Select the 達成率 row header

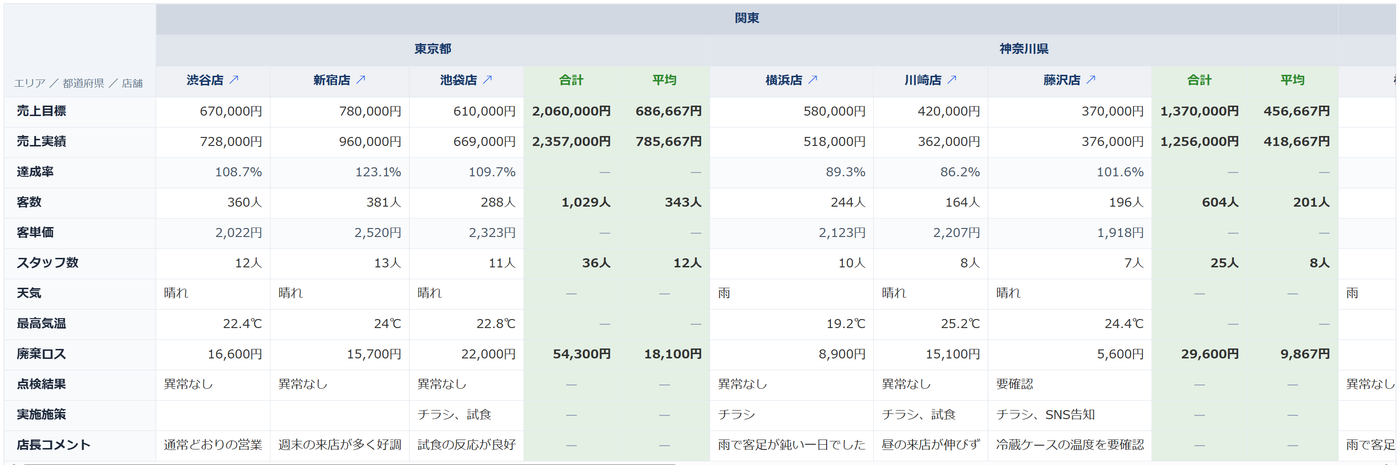point(80,172)
